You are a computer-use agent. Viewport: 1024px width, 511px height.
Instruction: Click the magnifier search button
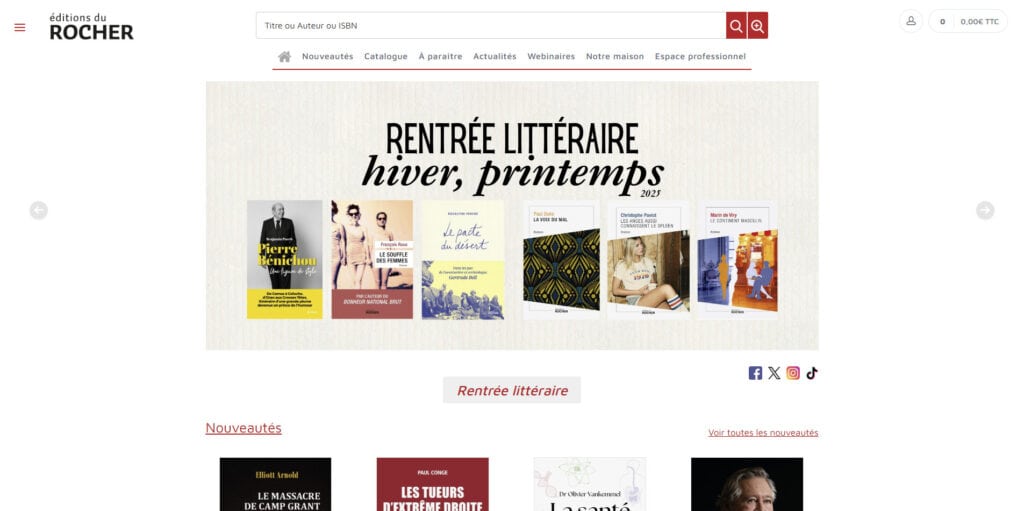(x=736, y=25)
